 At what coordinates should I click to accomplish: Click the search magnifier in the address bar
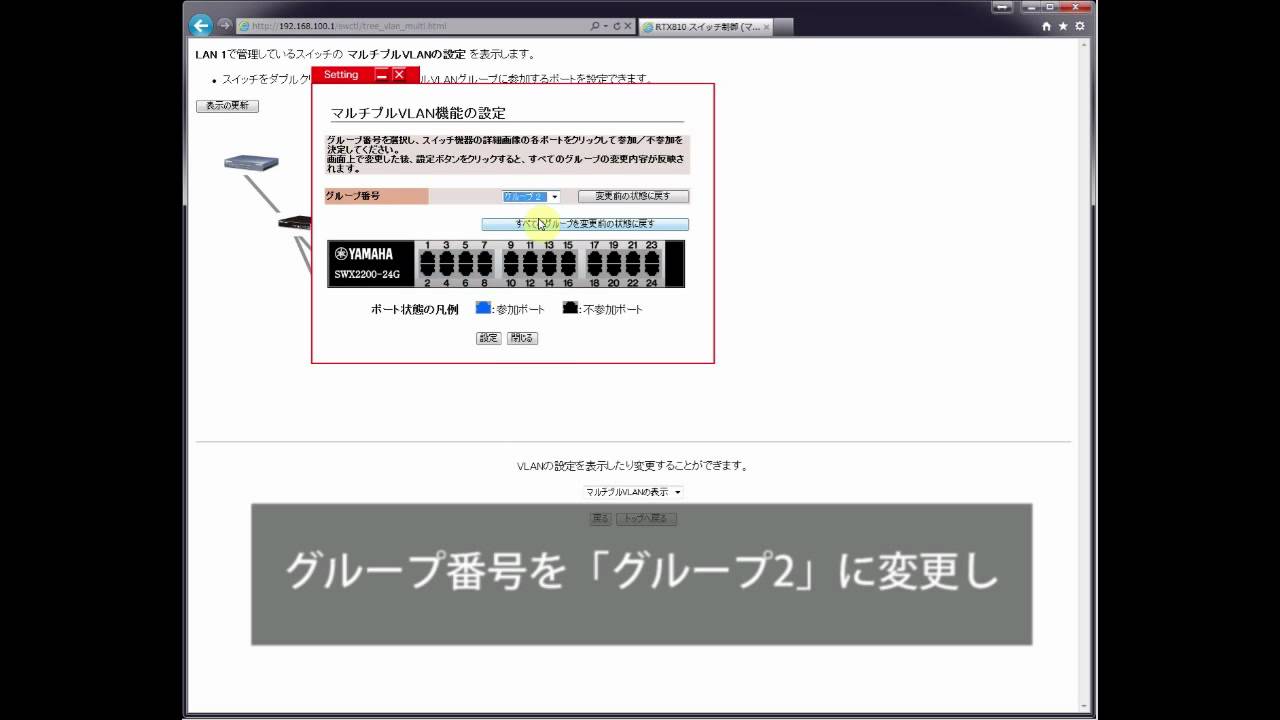coord(595,26)
